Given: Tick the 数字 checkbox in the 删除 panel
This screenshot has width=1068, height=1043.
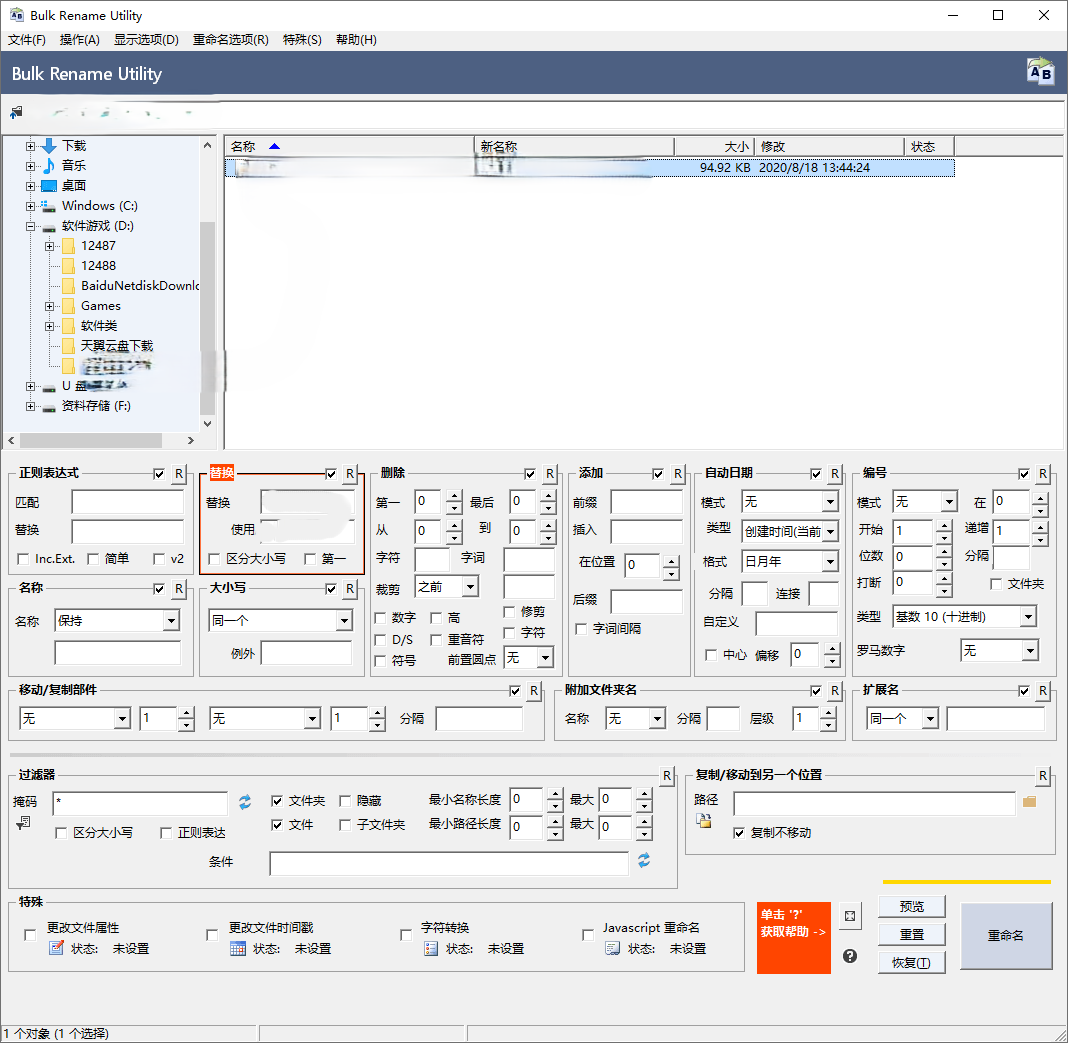Looking at the screenshot, I should (x=381, y=618).
